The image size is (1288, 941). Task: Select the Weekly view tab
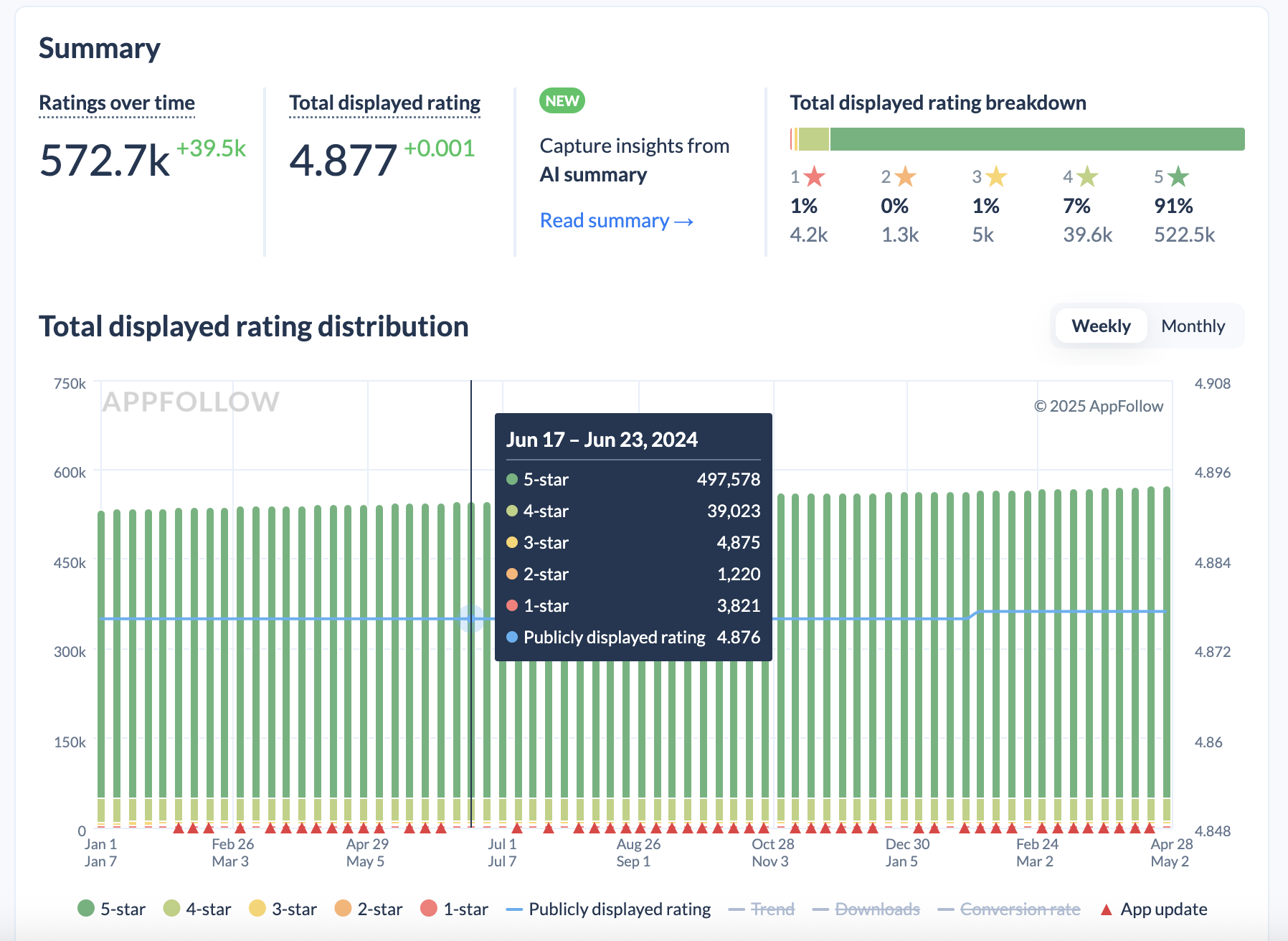click(1101, 326)
